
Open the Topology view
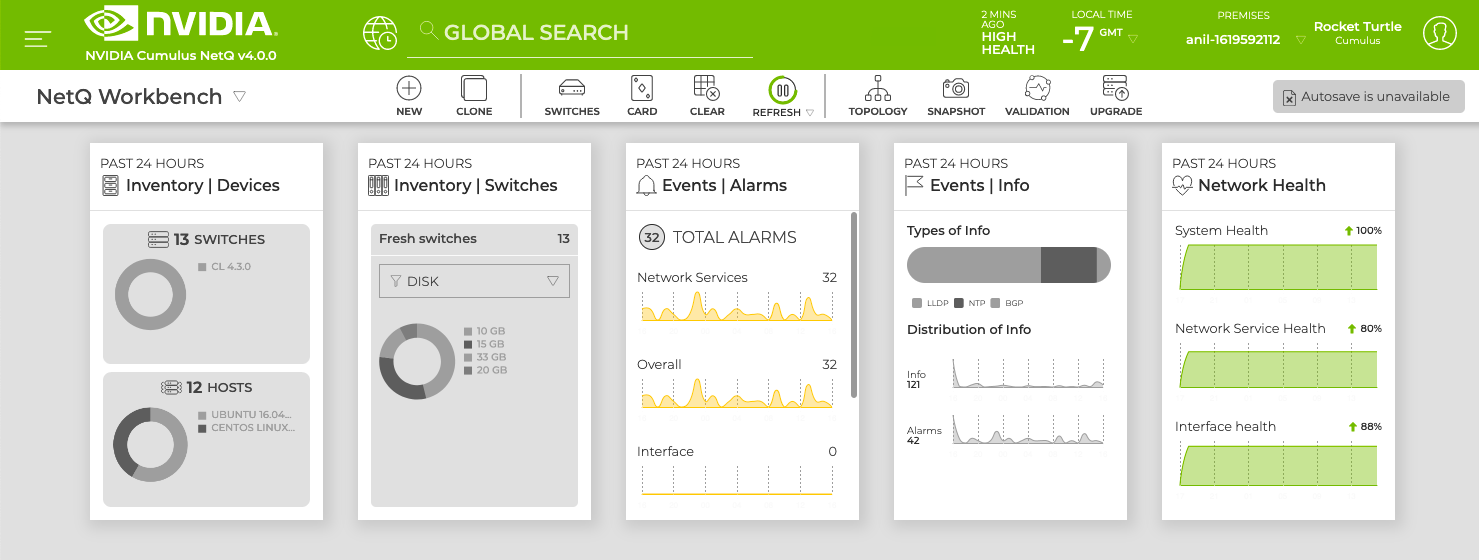click(878, 96)
